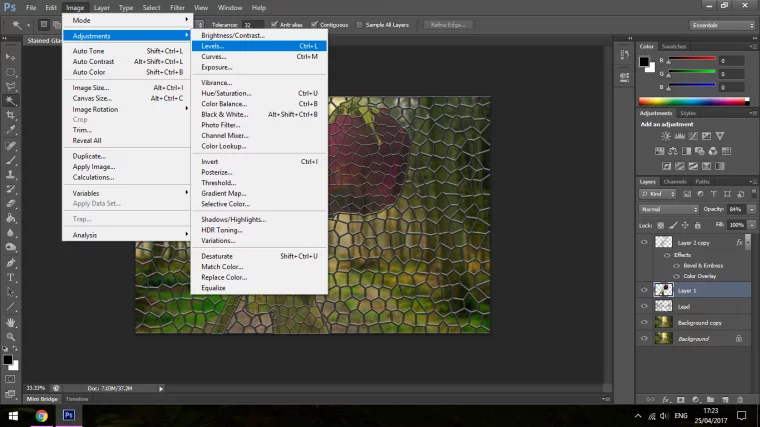Select the Healing Brush tool
Screen dimensions: 760x427
[10, 145]
